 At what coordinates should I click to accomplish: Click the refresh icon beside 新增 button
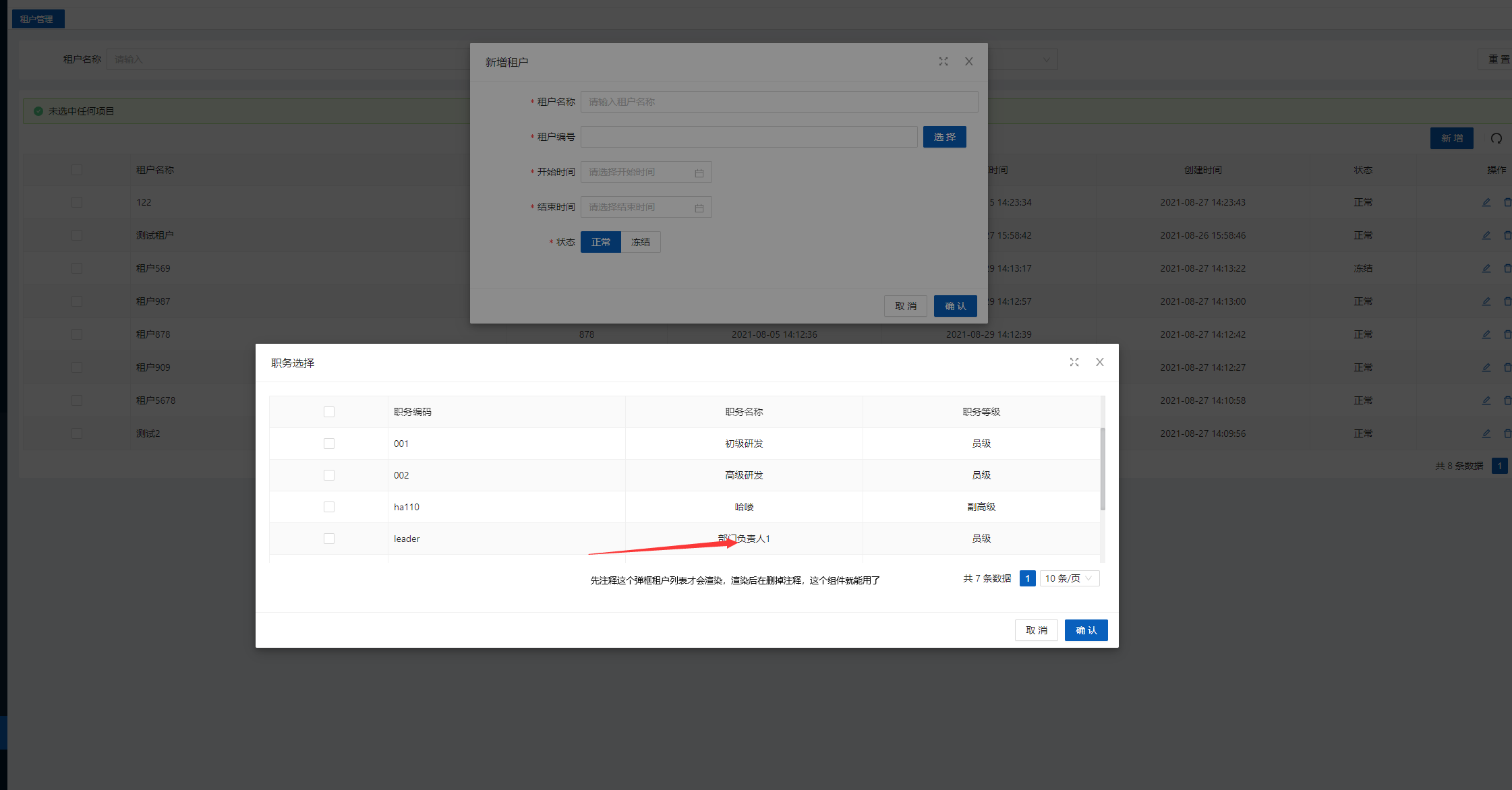[x=1496, y=138]
